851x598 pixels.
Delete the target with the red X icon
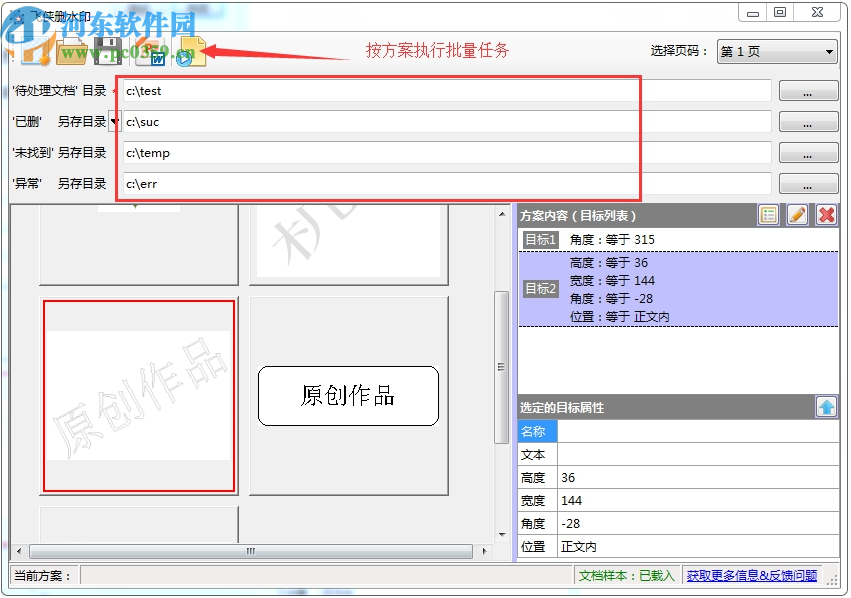tap(826, 215)
